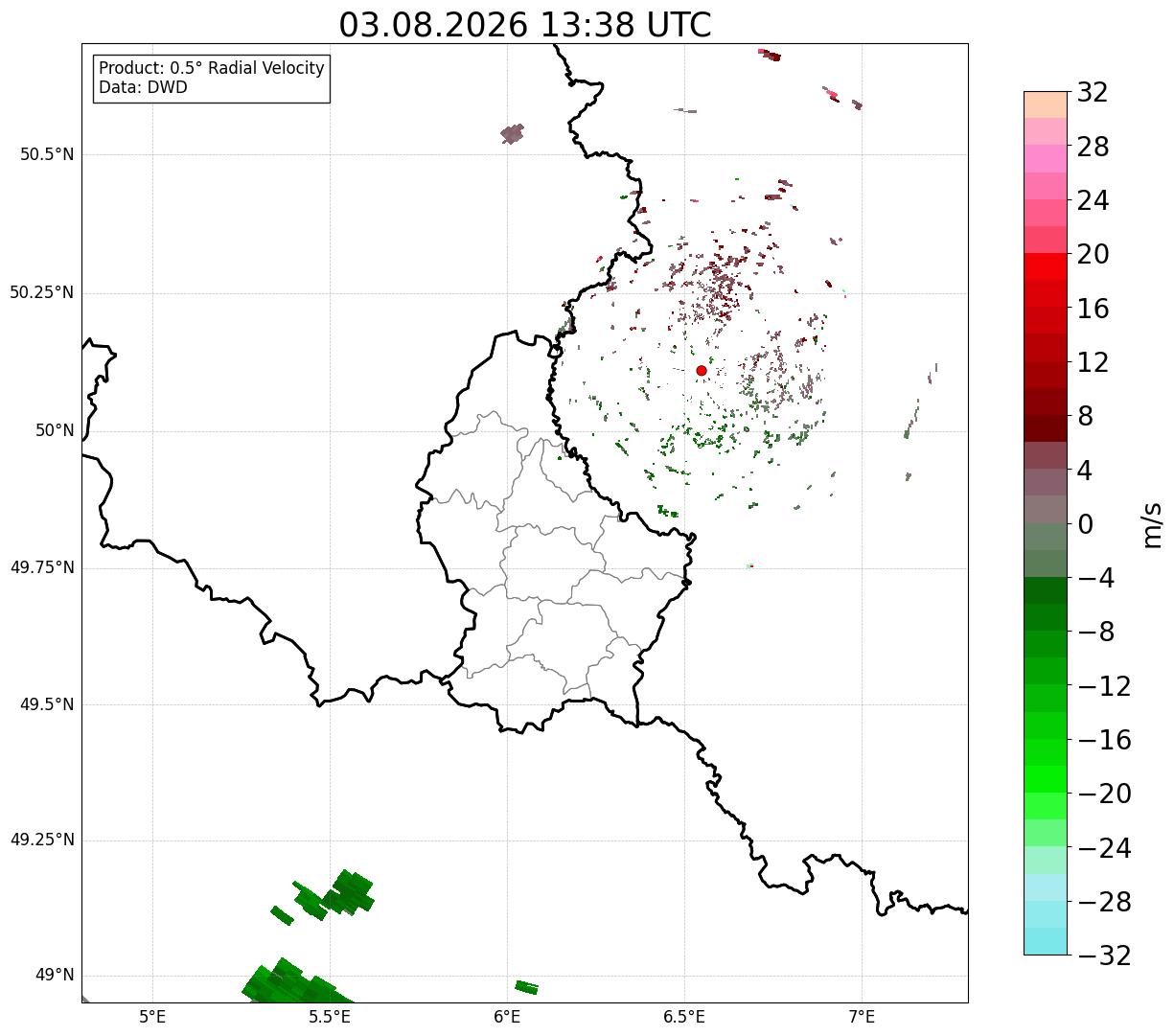1174x1036 pixels.
Task: Pick the bright green -20 m/s colorbar band
Action: pos(1046,779)
